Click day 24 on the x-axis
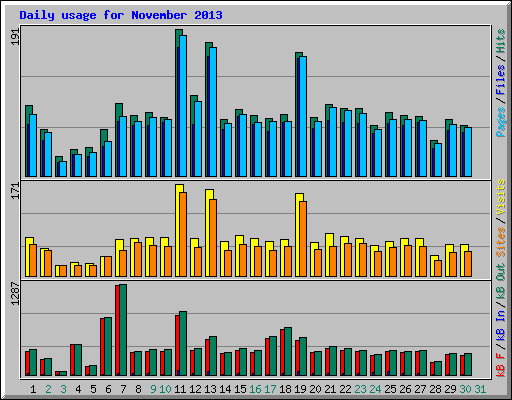This screenshot has width=512, height=400. pos(375,389)
